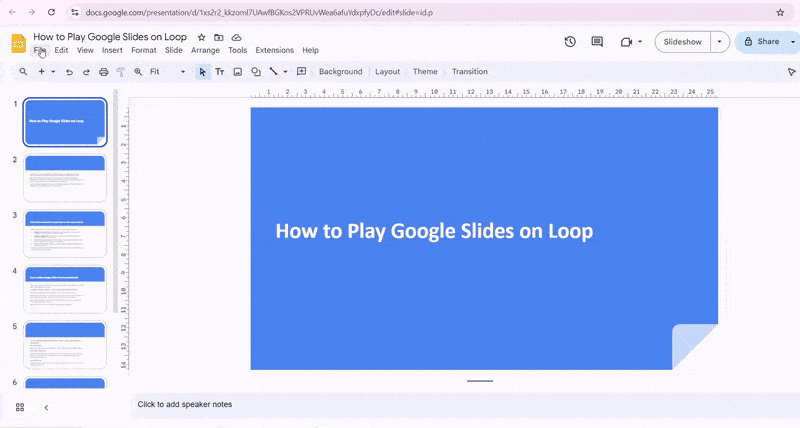Star this presentation
Screen dimensions: 800x428
201,37
